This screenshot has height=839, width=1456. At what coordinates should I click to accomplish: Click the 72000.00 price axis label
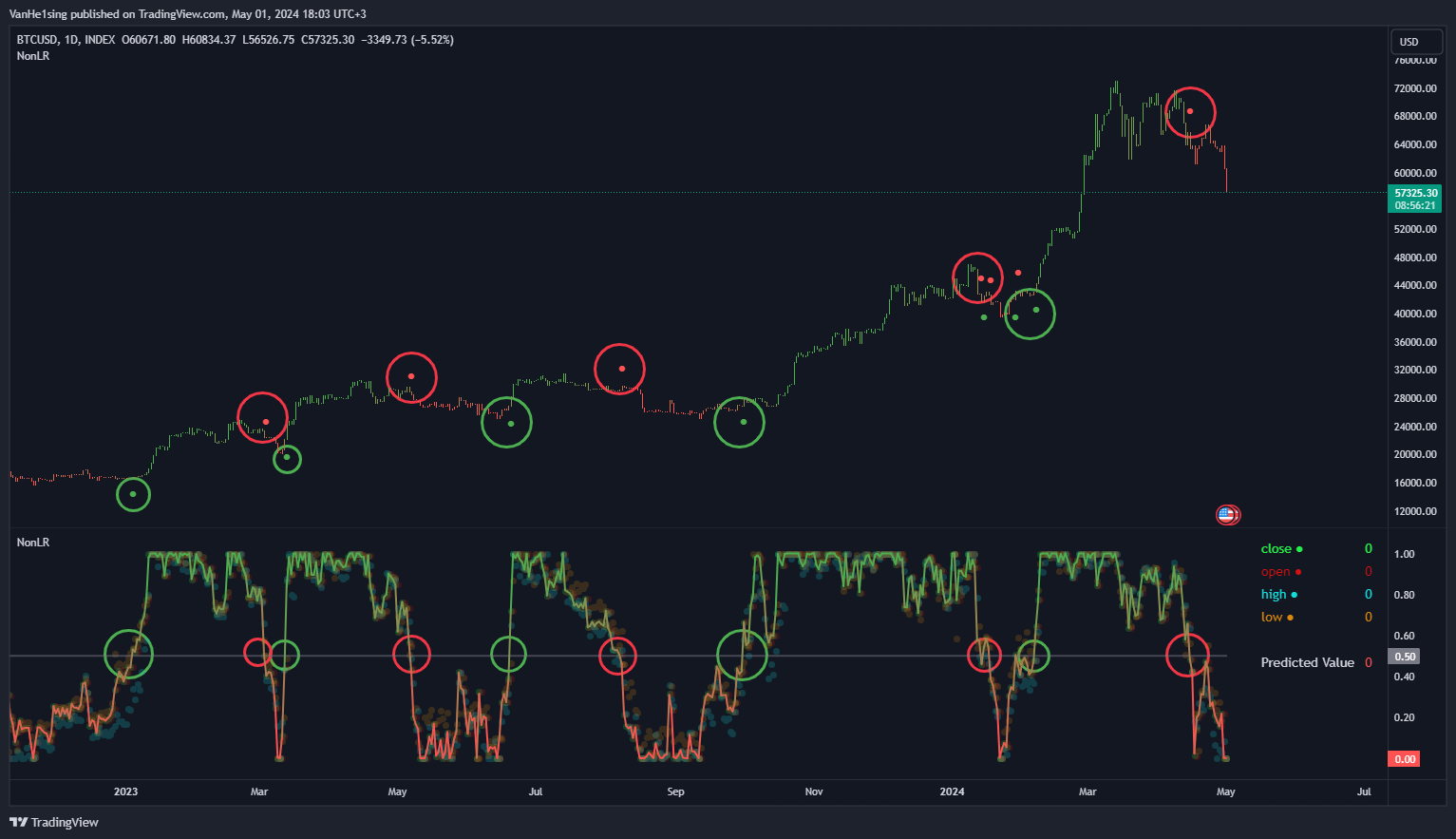1415,88
